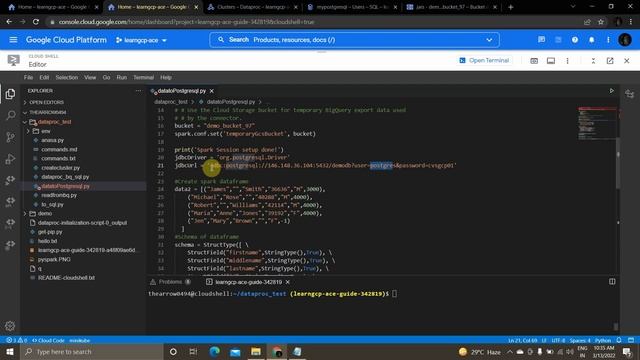Open the Source Control view
640x360 pixels.
click(10, 137)
